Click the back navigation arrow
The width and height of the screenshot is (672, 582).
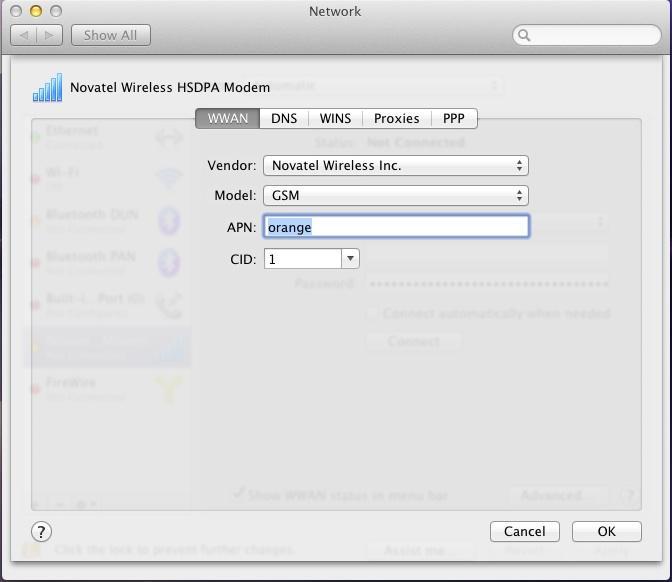coord(24,35)
